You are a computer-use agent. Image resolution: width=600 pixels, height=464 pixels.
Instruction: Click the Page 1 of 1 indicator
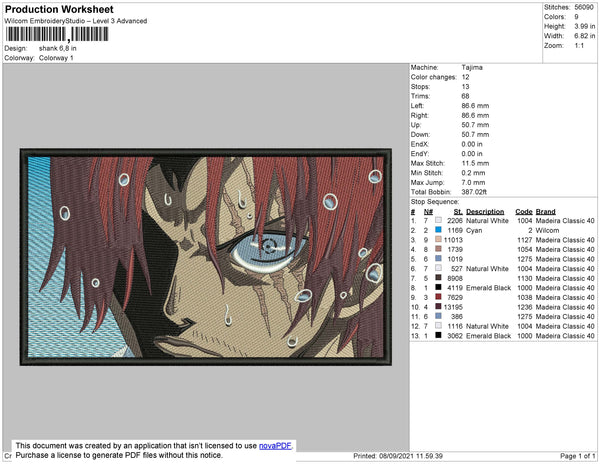[577, 456]
